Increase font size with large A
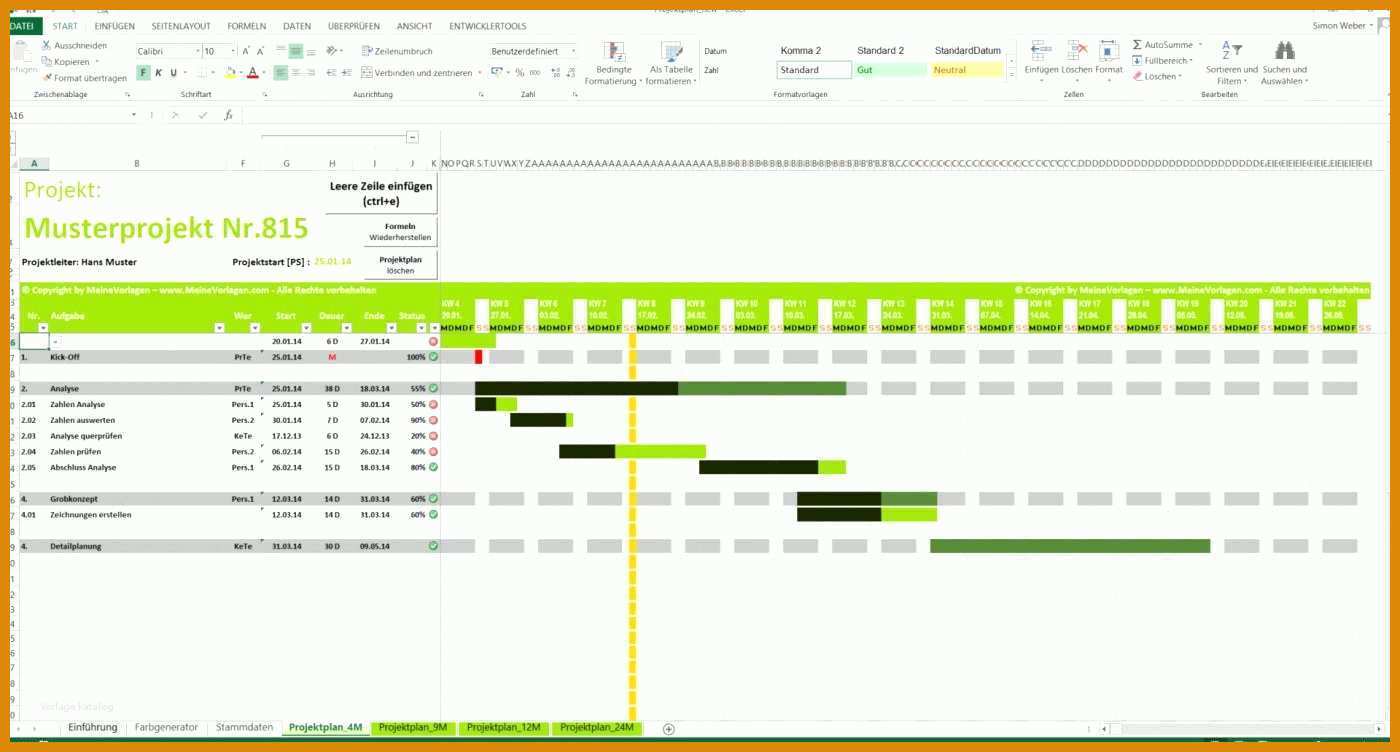The height and width of the screenshot is (752, 1400). (x=246, y=51)
